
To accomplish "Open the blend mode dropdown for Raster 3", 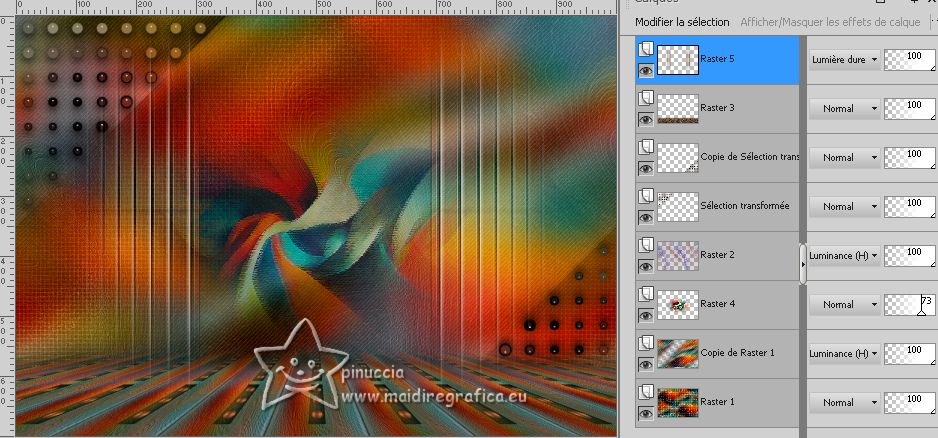I will 845,109.
